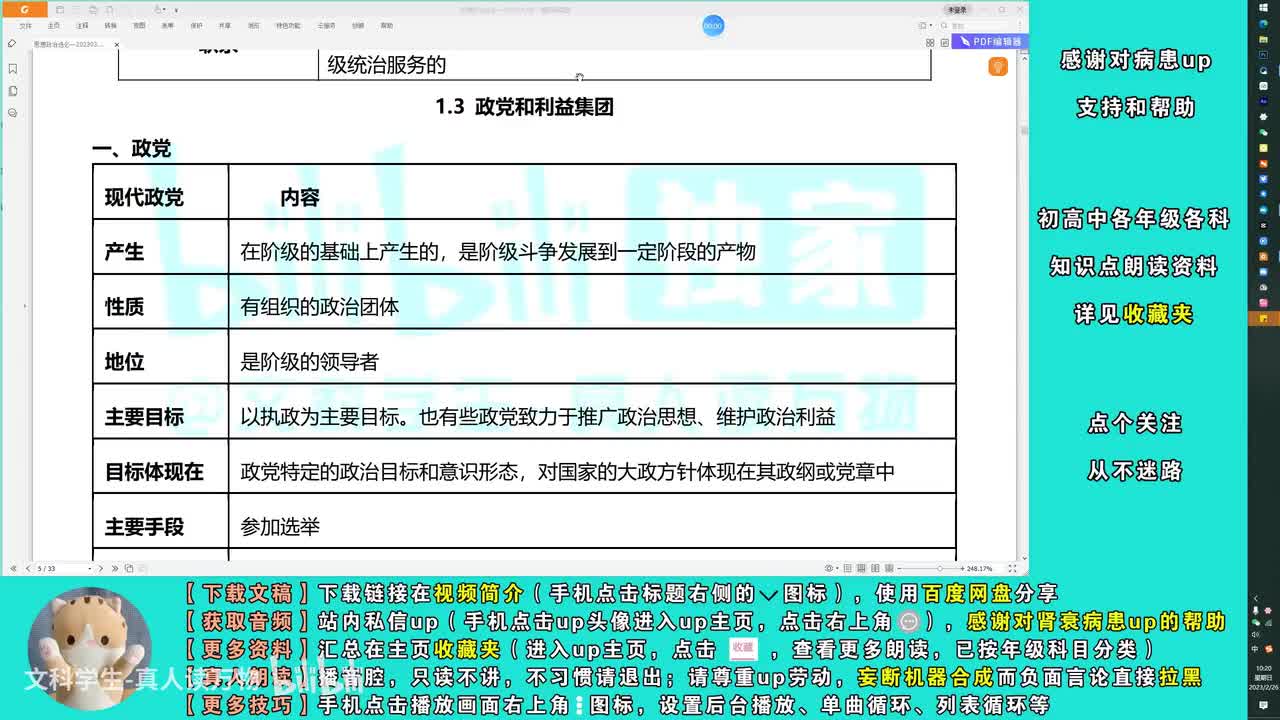Switch to the 注释 ribbon tab
The image size is (1280, 720).
click(82, 25)
